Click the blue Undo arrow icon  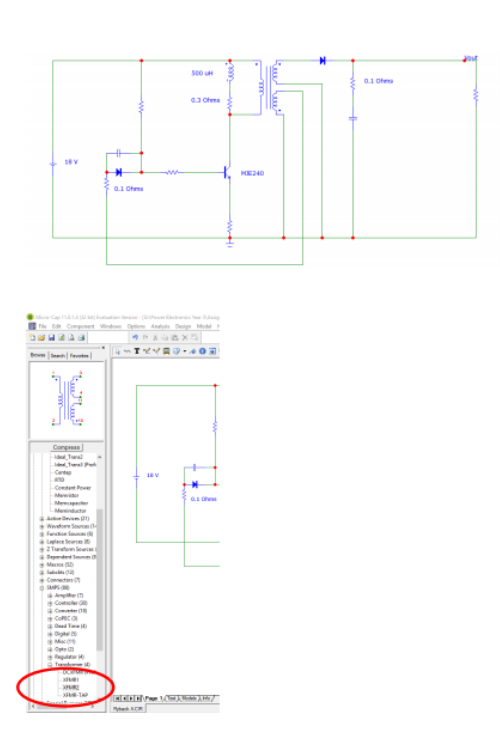click(x=135, y=338)
